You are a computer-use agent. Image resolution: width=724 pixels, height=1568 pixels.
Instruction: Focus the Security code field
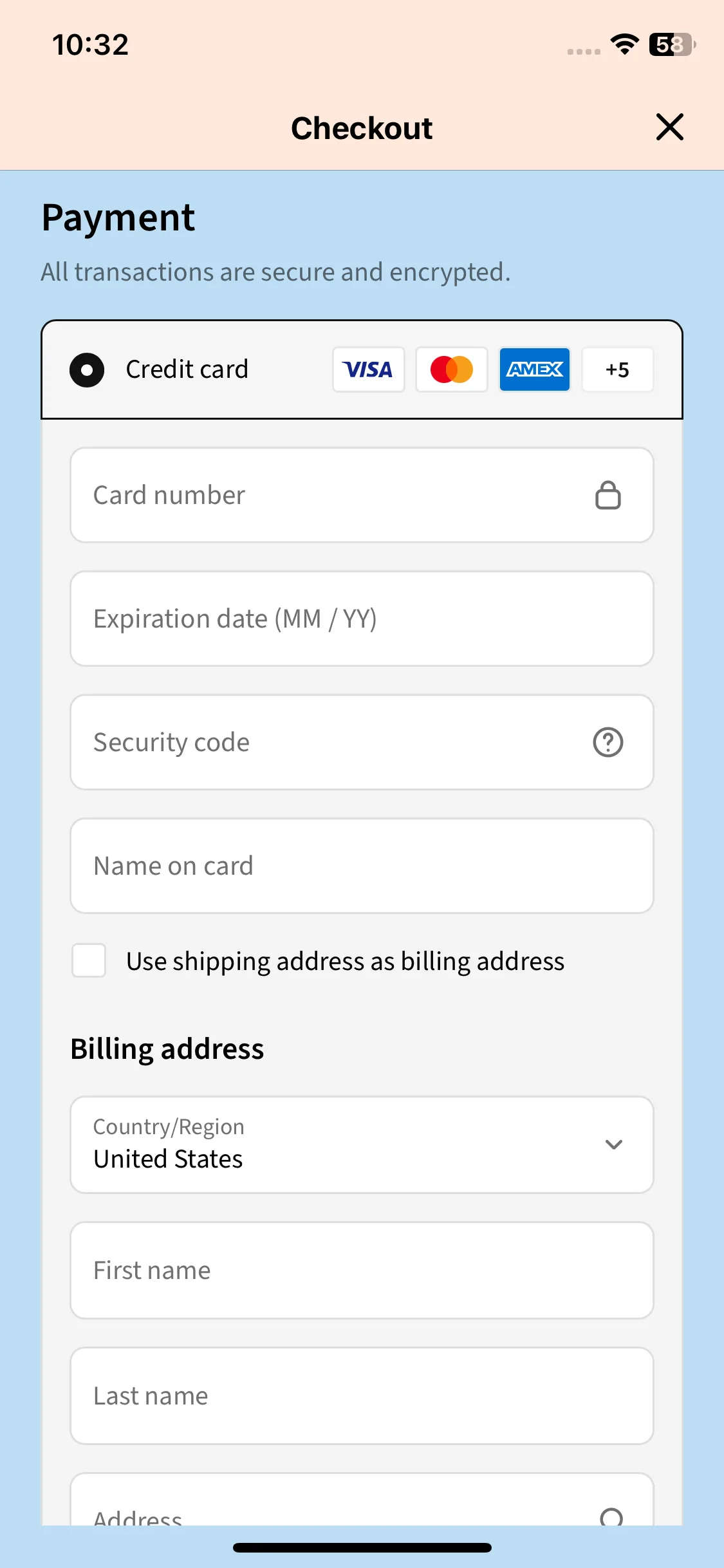point(362,742)
